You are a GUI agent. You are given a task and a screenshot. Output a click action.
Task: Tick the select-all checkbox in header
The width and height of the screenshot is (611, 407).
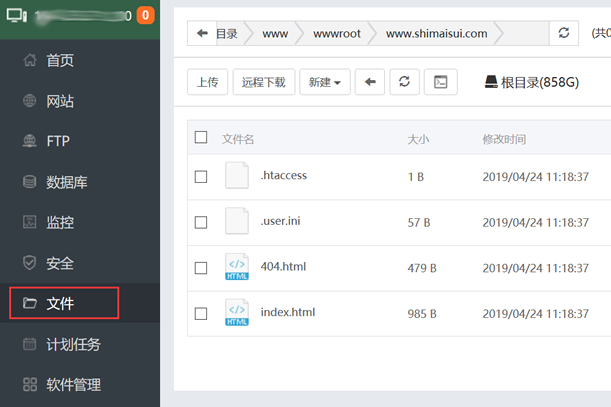(x=201, y=137)
